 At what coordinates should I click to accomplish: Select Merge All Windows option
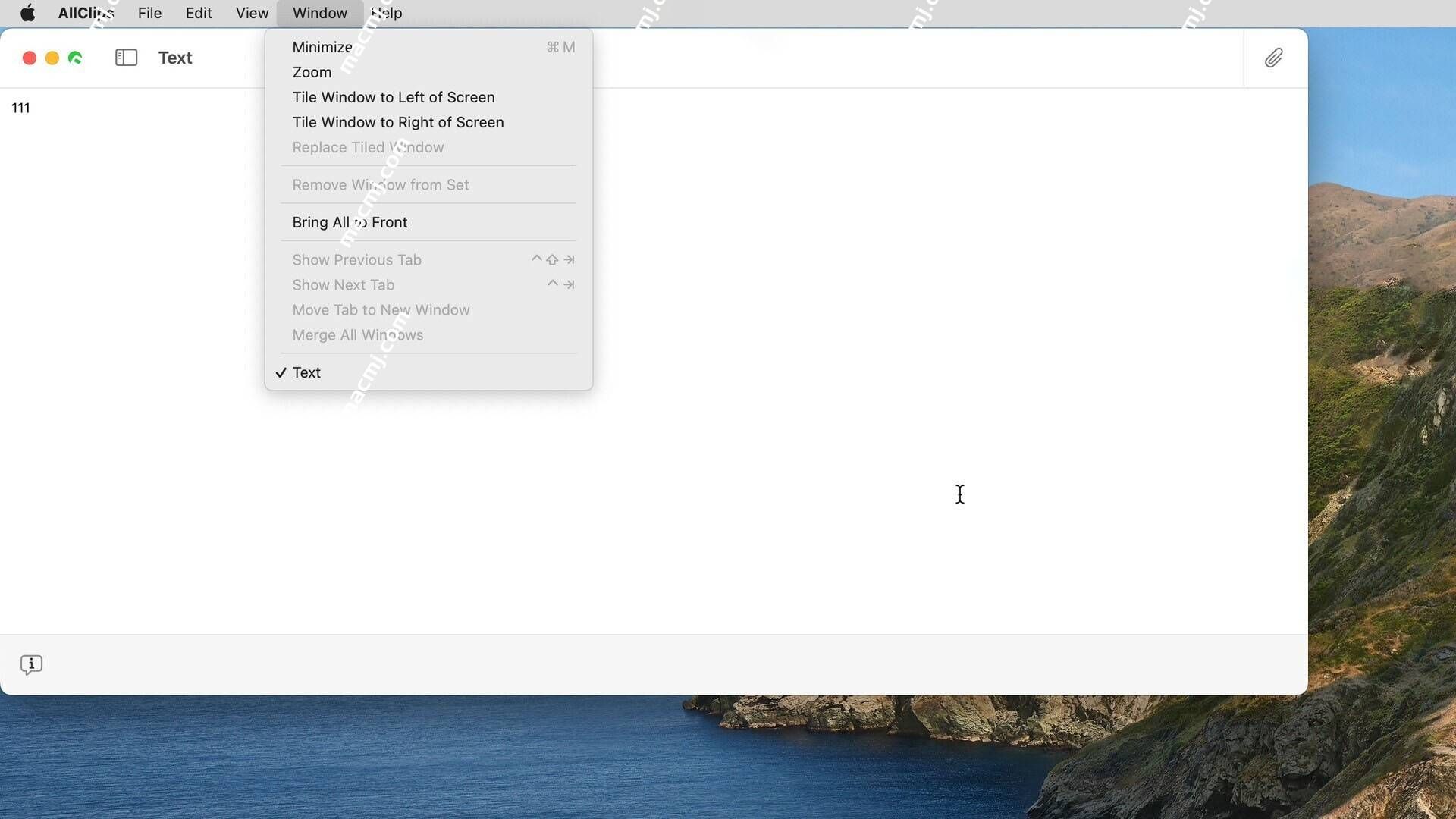click(358, 335)
